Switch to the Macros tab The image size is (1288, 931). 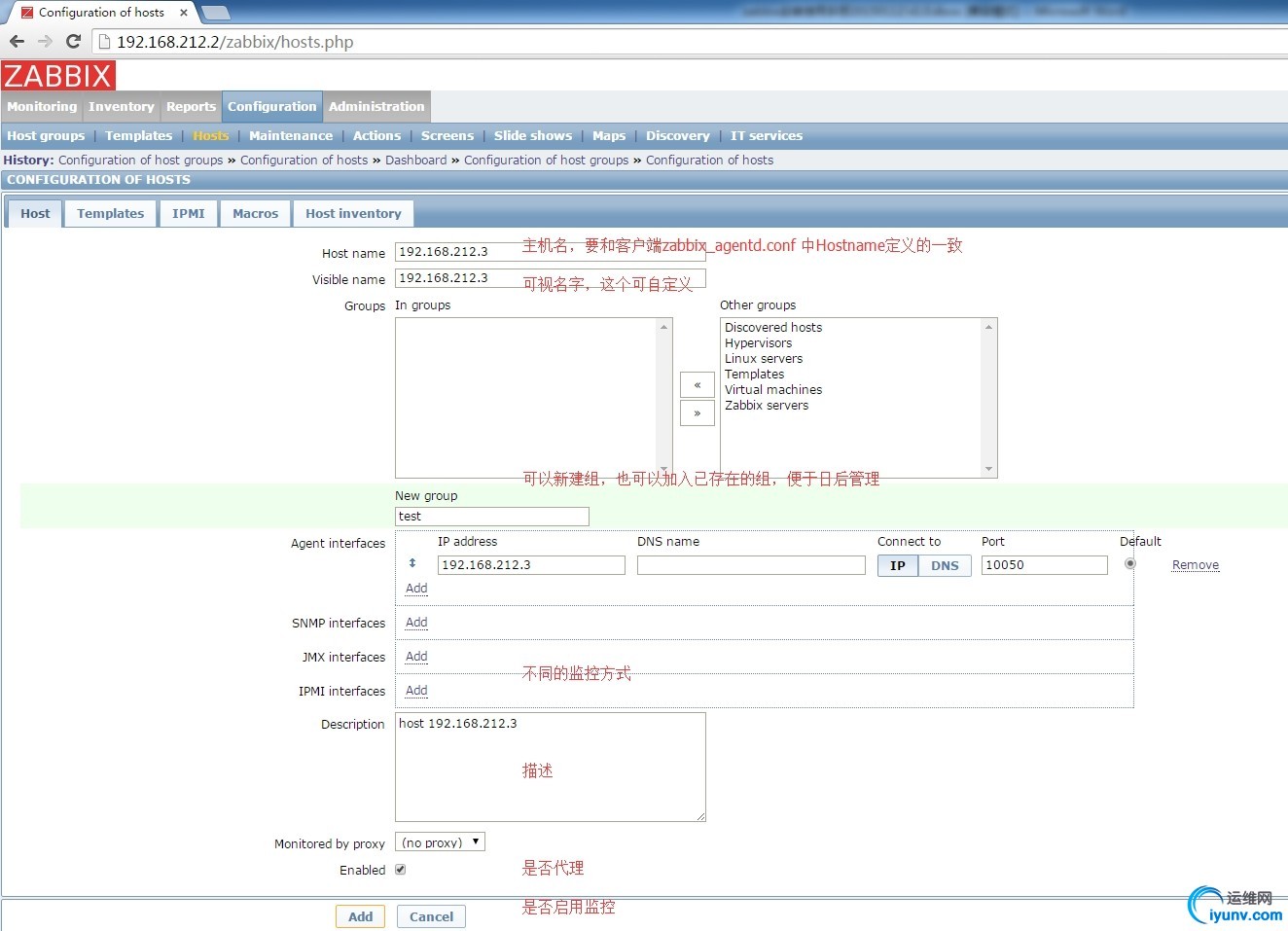[x=256, y=214]
